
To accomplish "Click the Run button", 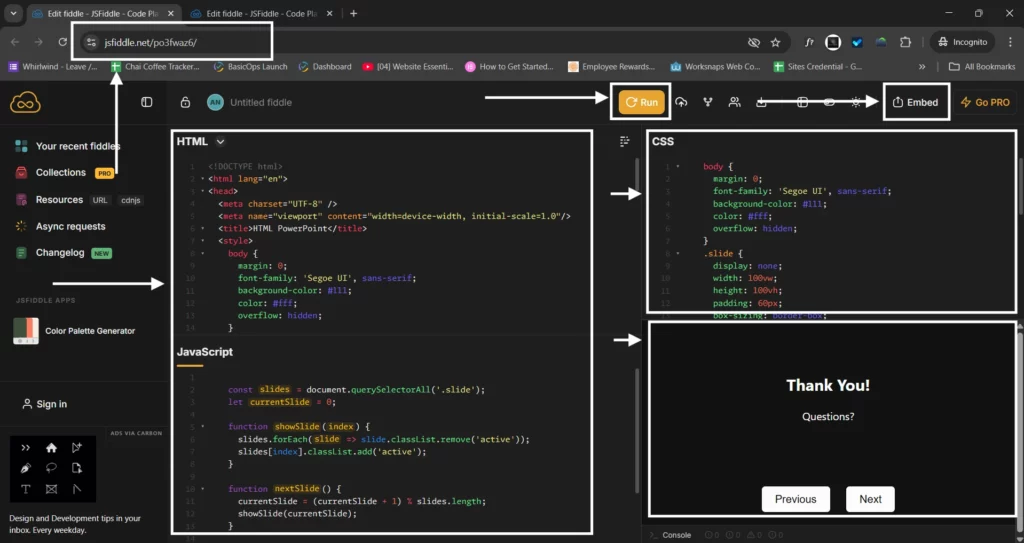I will click(641, 102).
